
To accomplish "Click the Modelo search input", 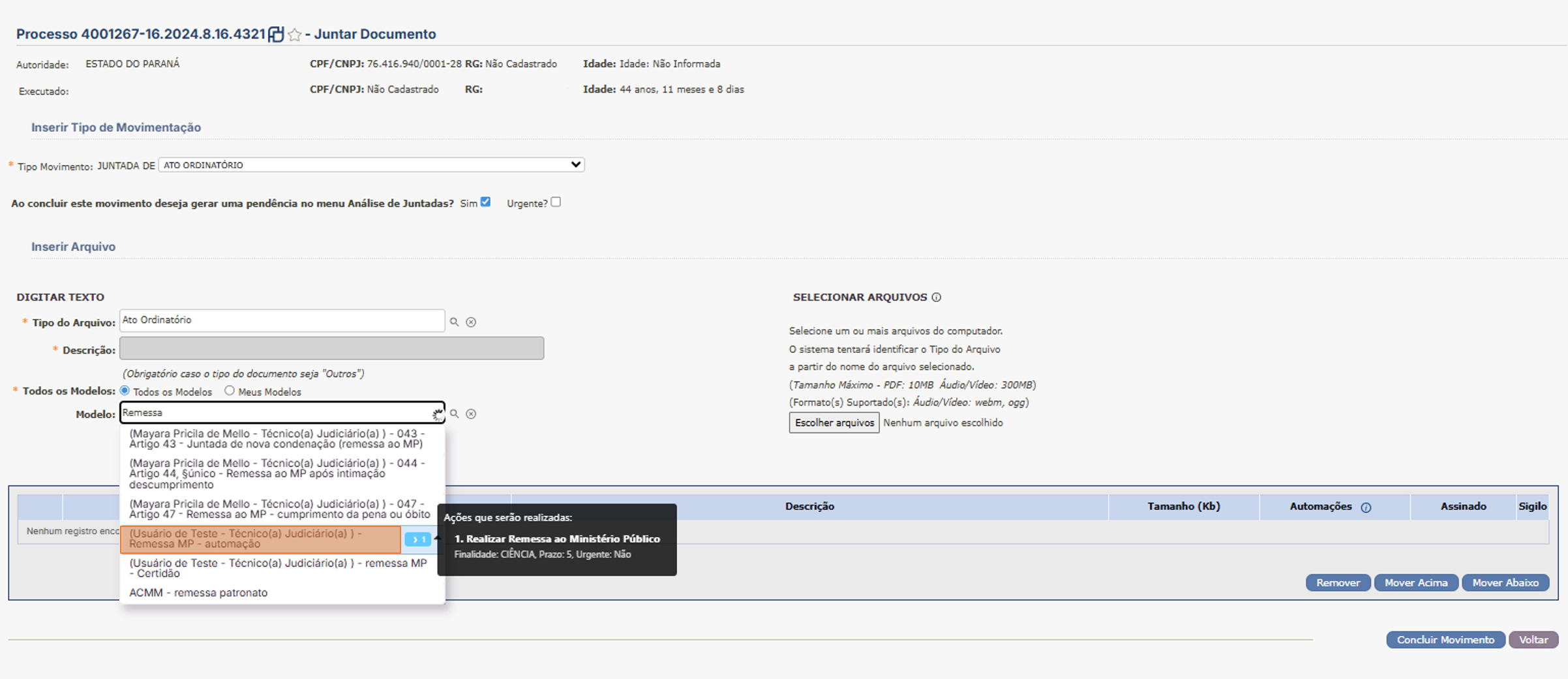I will (x=282, y=412).
